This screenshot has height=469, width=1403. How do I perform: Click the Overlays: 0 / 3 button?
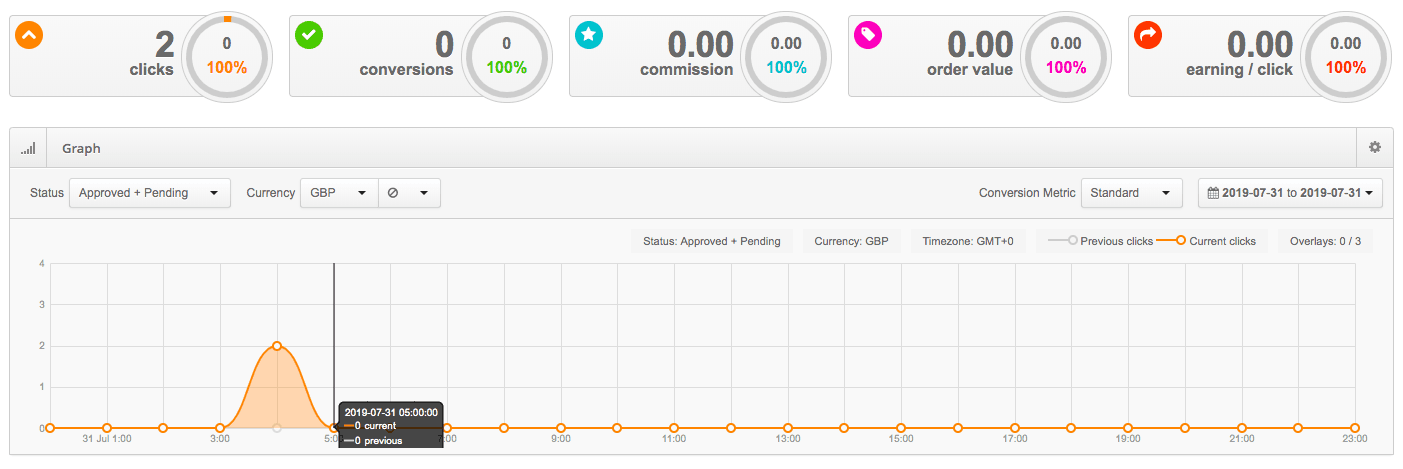click(1325, 241)
